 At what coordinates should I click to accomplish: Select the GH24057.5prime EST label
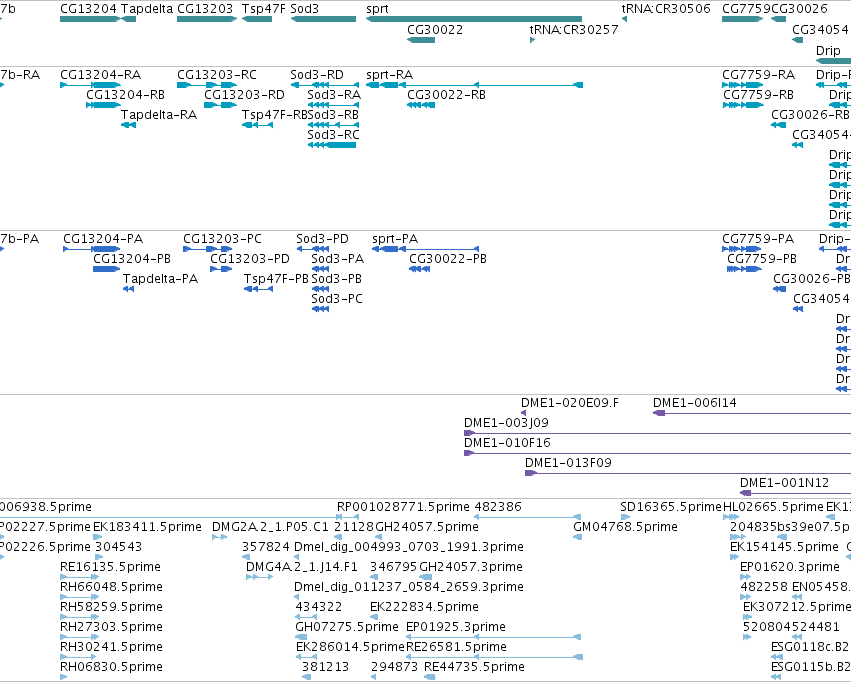(427, 527)
